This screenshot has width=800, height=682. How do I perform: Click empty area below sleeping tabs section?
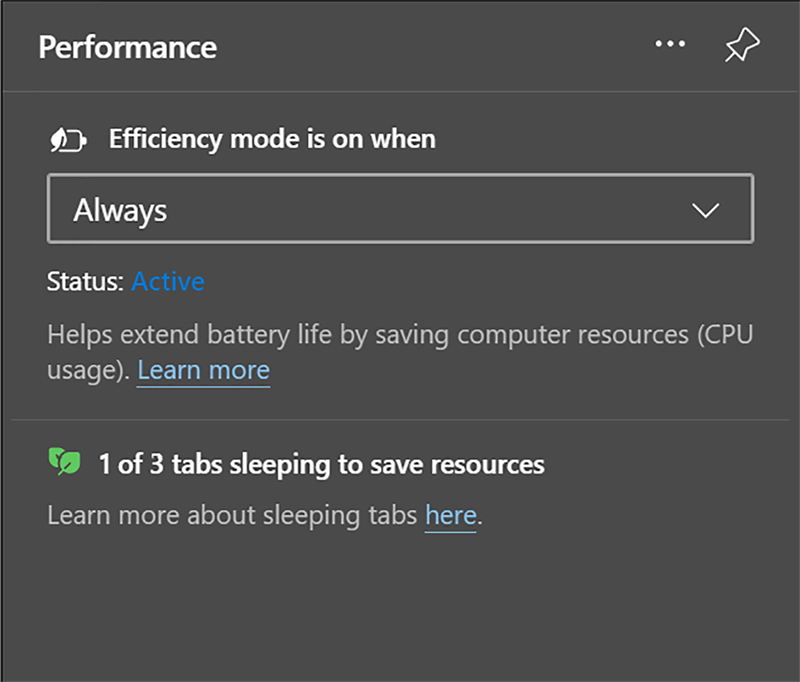point(400,610)
